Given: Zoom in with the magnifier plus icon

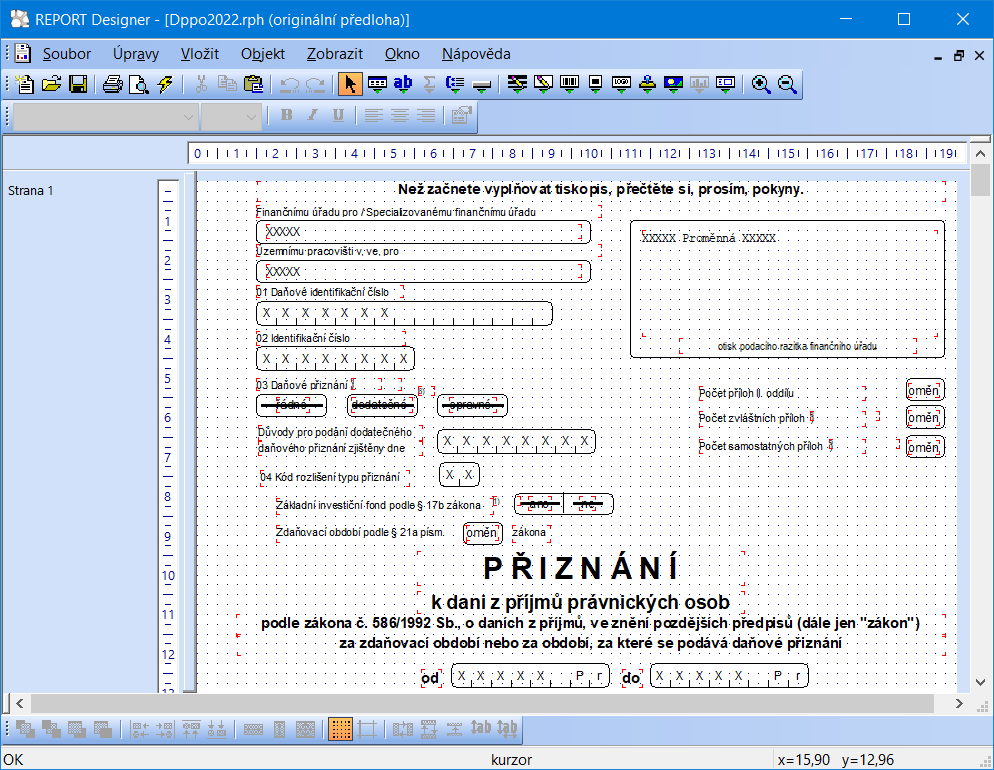Looking at the screenshot, I should pos(761,84).
